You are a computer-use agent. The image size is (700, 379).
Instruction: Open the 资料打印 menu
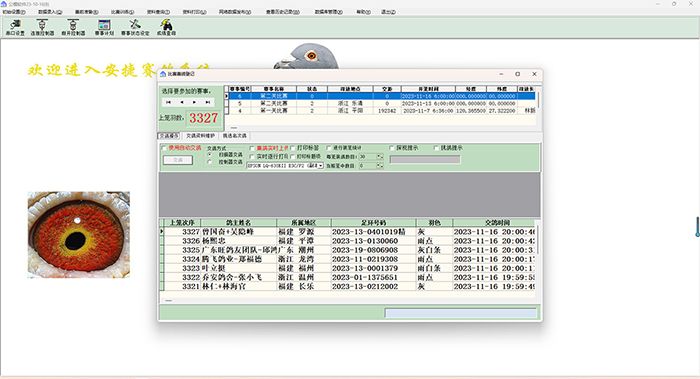(194, 12)
